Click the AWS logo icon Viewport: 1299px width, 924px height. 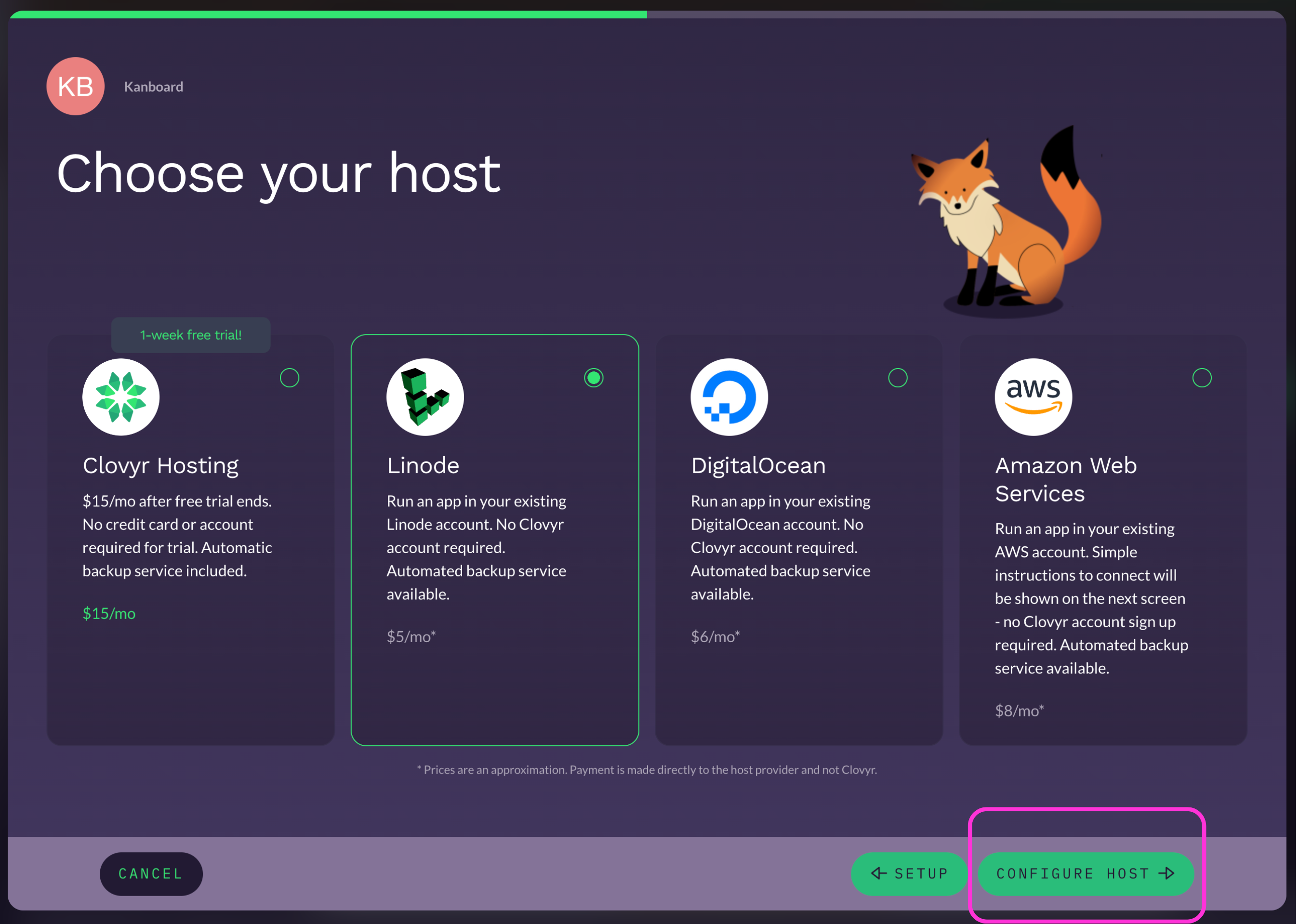(1034, 398)
